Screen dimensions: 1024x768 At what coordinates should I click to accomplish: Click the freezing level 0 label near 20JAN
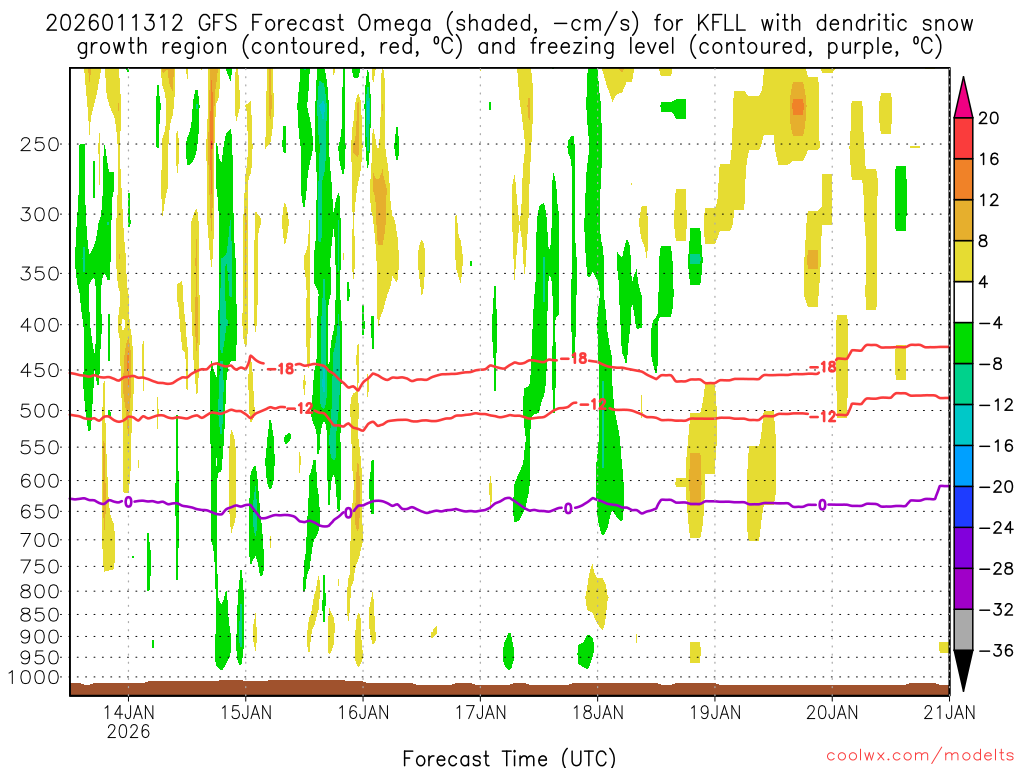tap(822, 505)
